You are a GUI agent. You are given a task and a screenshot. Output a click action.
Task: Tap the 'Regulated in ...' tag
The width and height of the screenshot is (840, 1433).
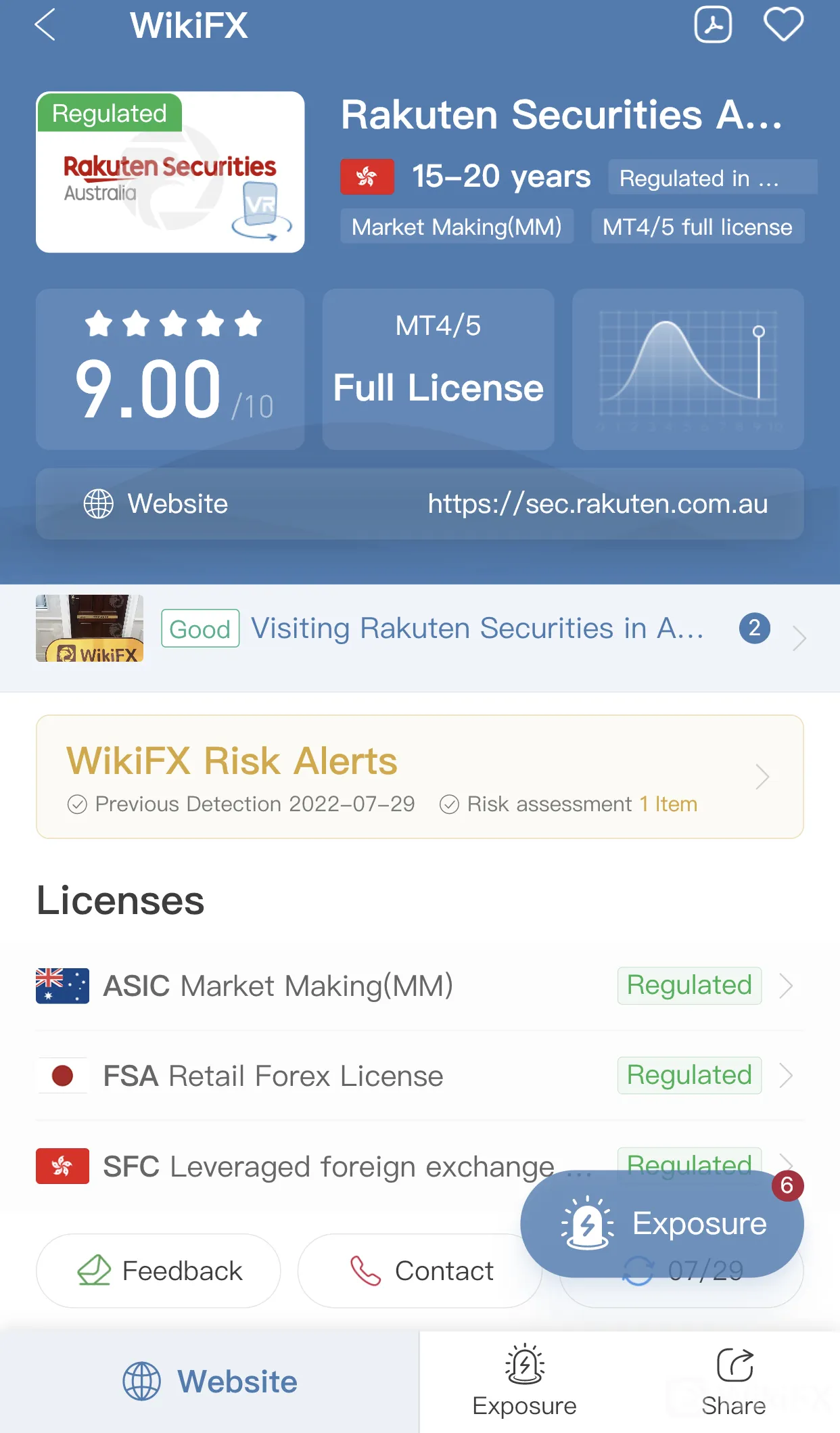(x=712, y=177)
